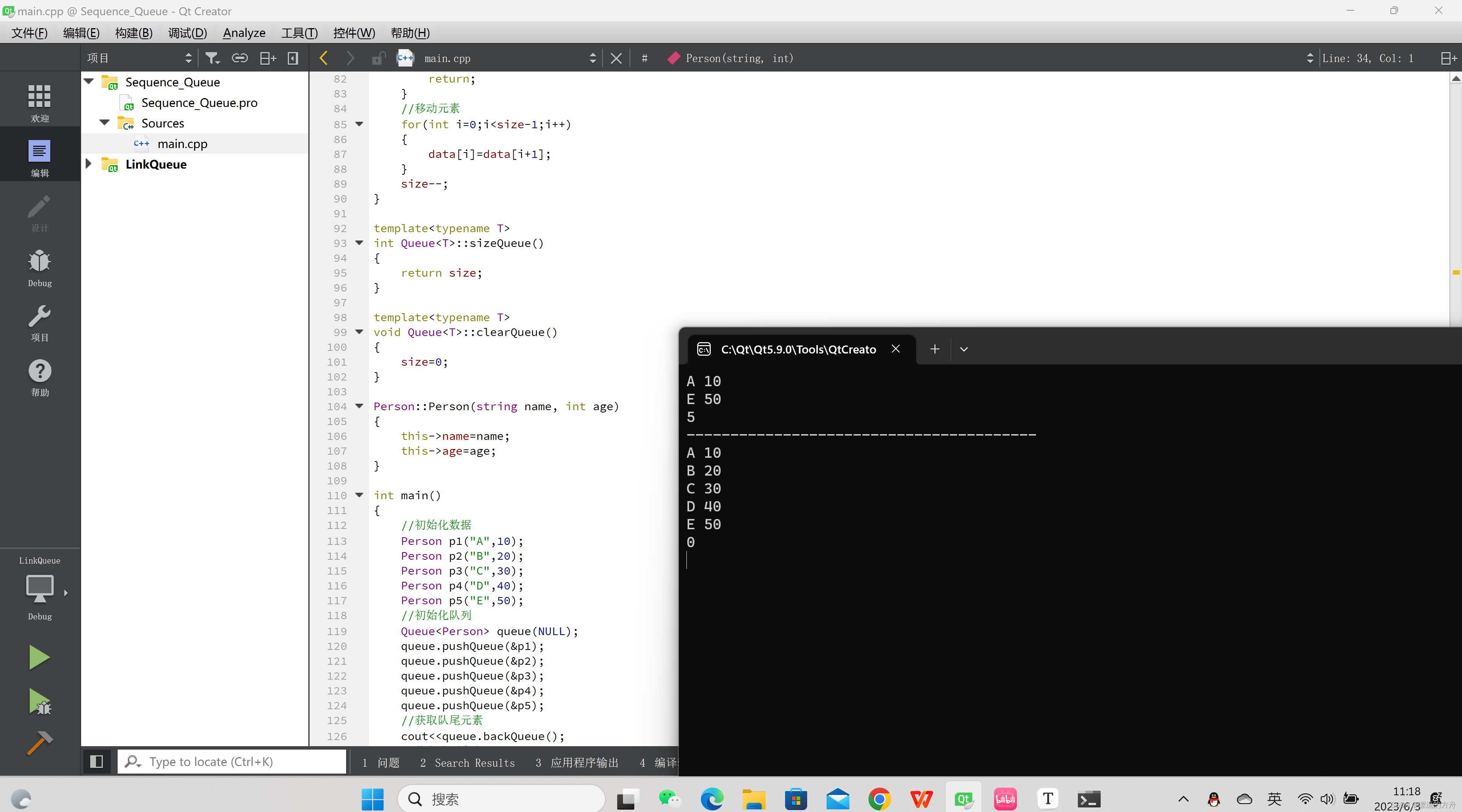
Task: Open the Analyze menu
Action: tap(244, 33)
